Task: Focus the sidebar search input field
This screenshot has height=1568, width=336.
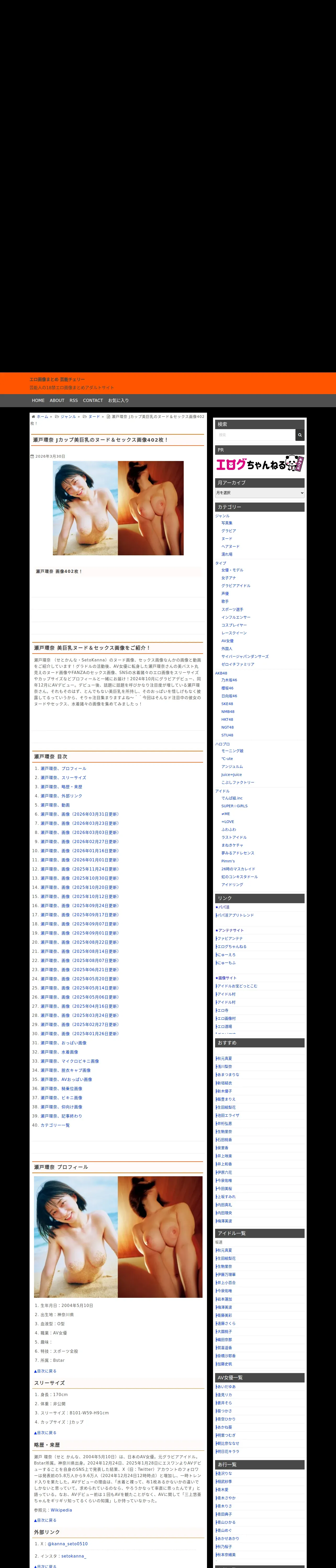Action: click(255, 435)
